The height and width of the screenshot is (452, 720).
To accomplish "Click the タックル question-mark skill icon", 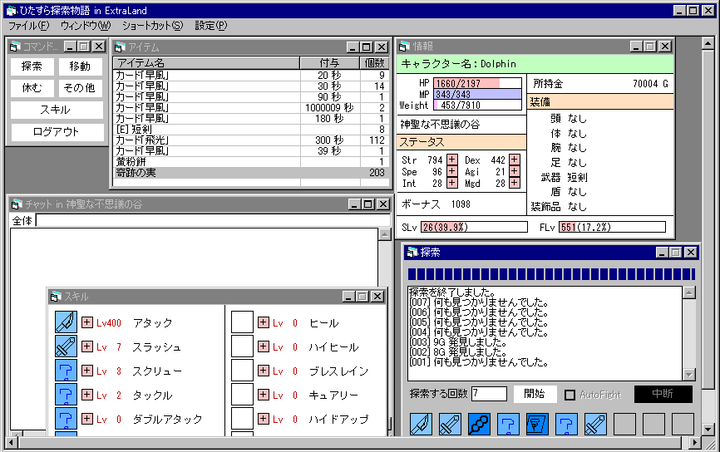I will (x=66, y=394).
